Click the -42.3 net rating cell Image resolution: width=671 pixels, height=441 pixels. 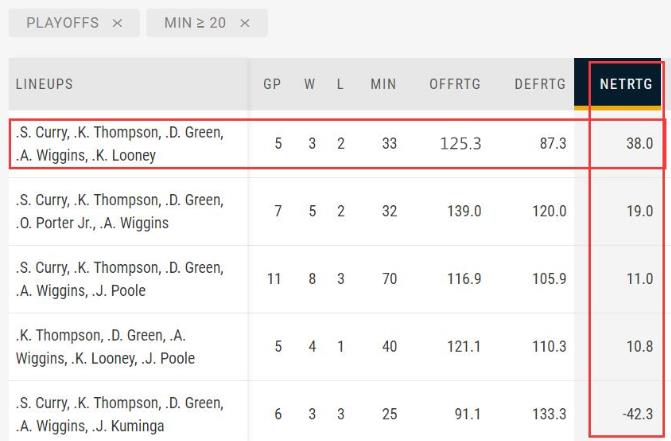coord(637,414)
